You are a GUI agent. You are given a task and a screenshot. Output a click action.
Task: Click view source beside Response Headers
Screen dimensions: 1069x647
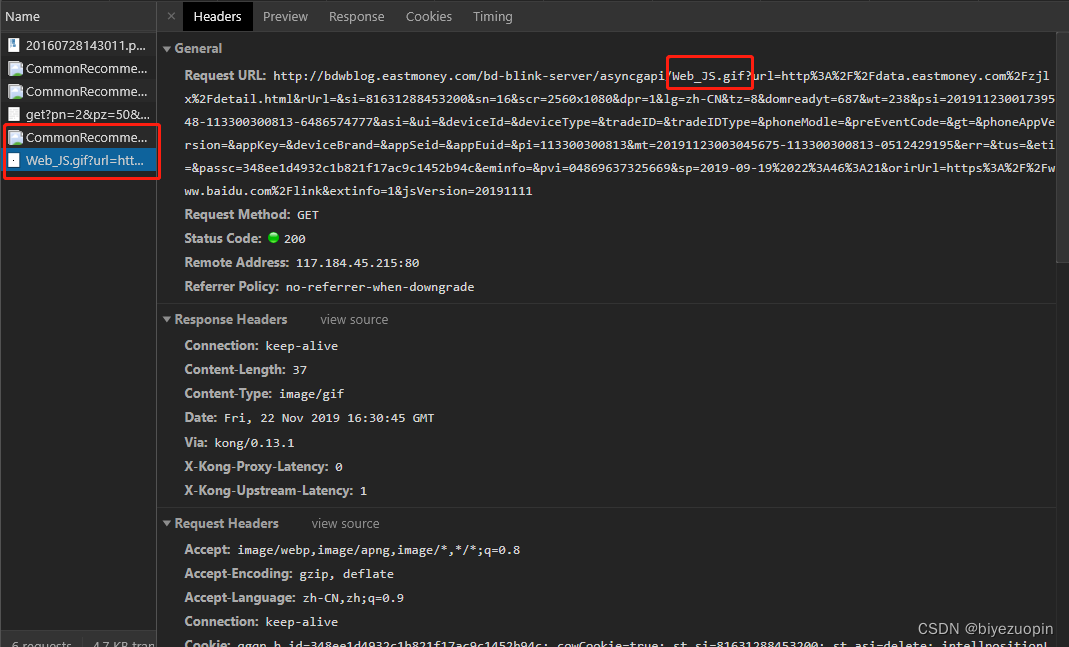(x=354, y=320)
